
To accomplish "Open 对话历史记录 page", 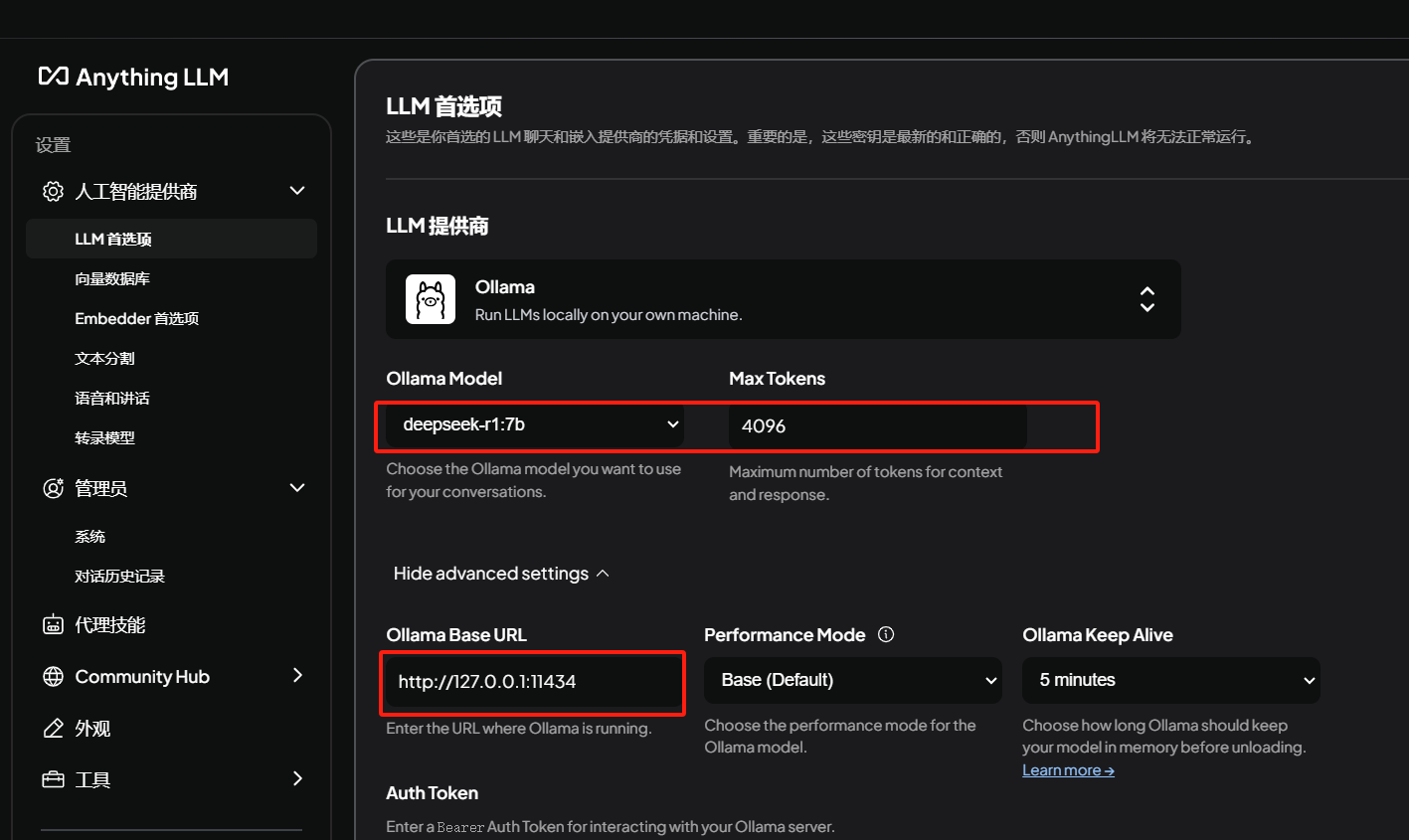I will 120,576.
